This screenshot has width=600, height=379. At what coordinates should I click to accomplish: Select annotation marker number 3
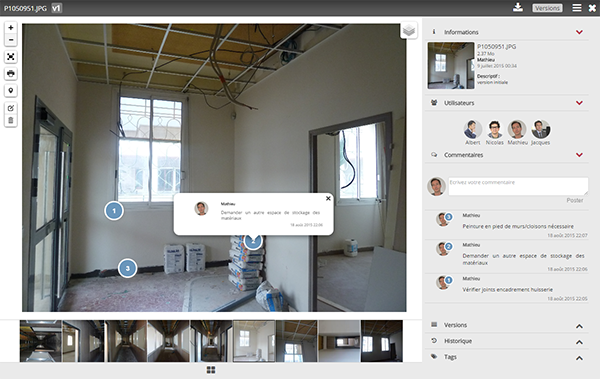127,268
